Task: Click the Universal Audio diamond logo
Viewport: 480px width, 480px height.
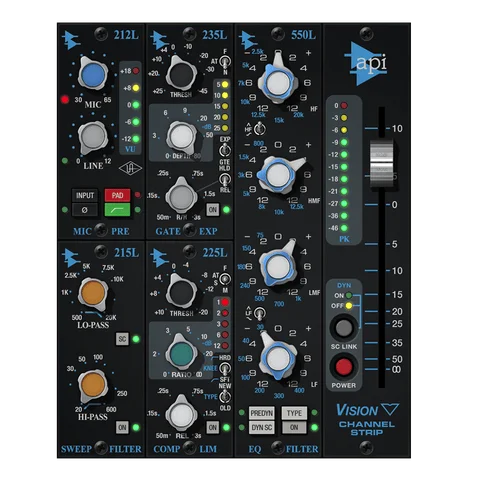Action: click(x=130, y=169)
